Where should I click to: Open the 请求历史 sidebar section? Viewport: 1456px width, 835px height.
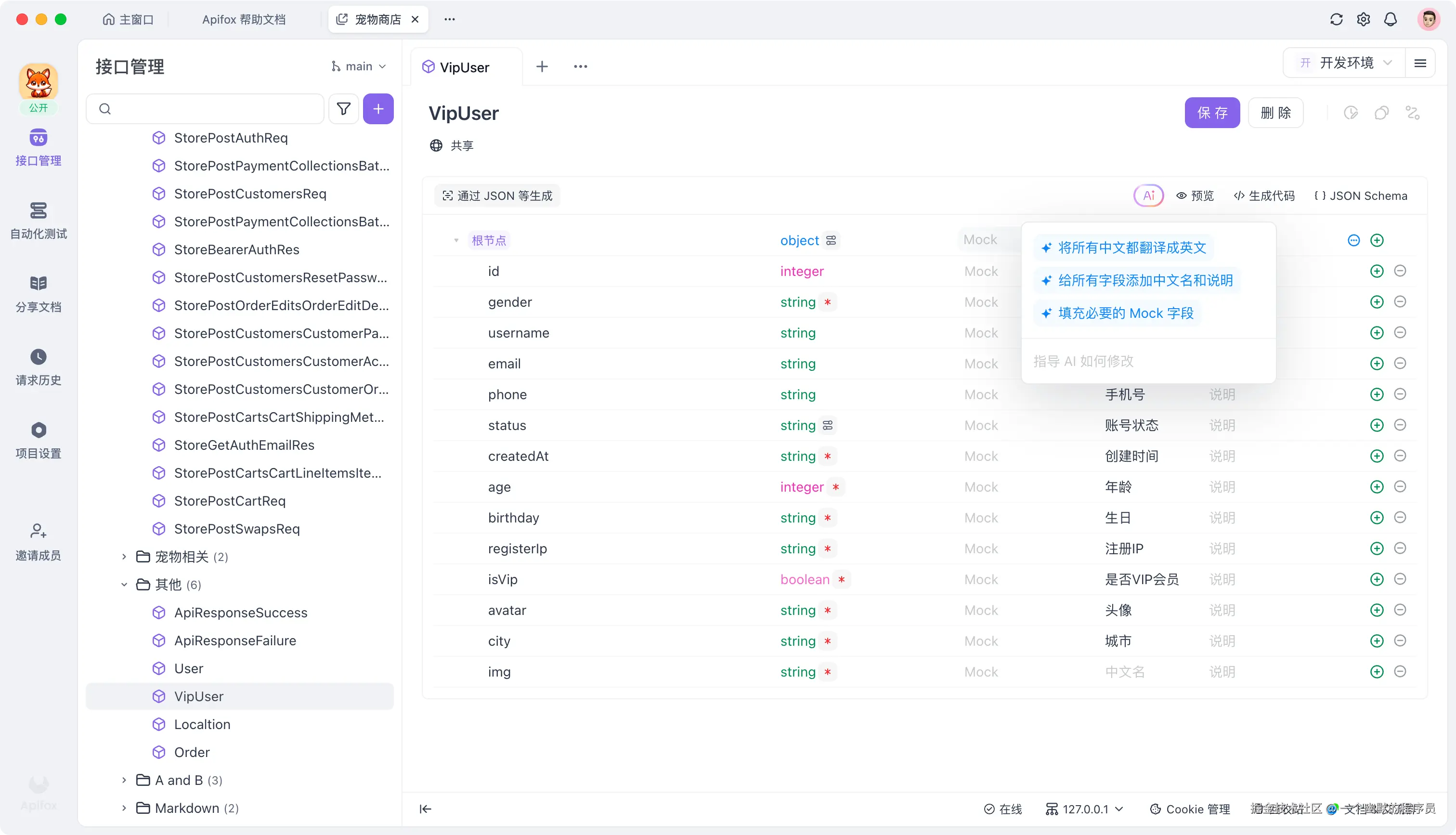[39, 367]
